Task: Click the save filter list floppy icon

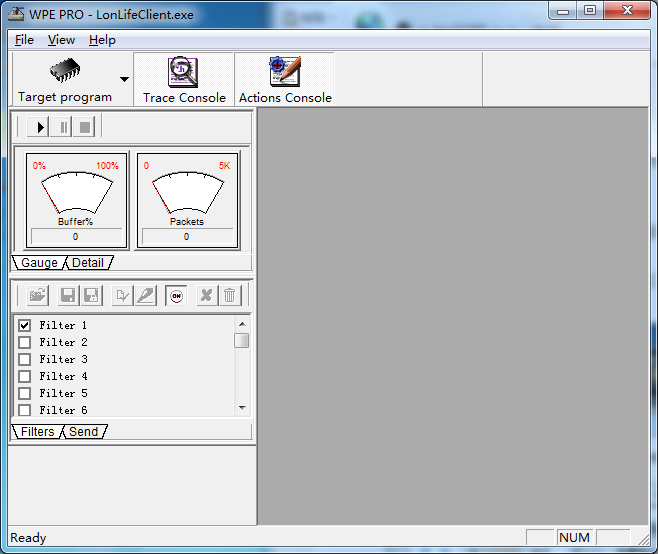Action: [68, 295]
